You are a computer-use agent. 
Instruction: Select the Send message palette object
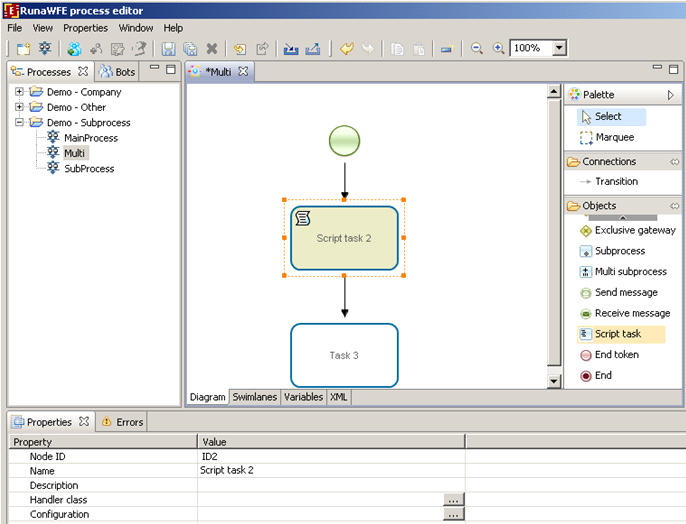click(x=625, y=293)
